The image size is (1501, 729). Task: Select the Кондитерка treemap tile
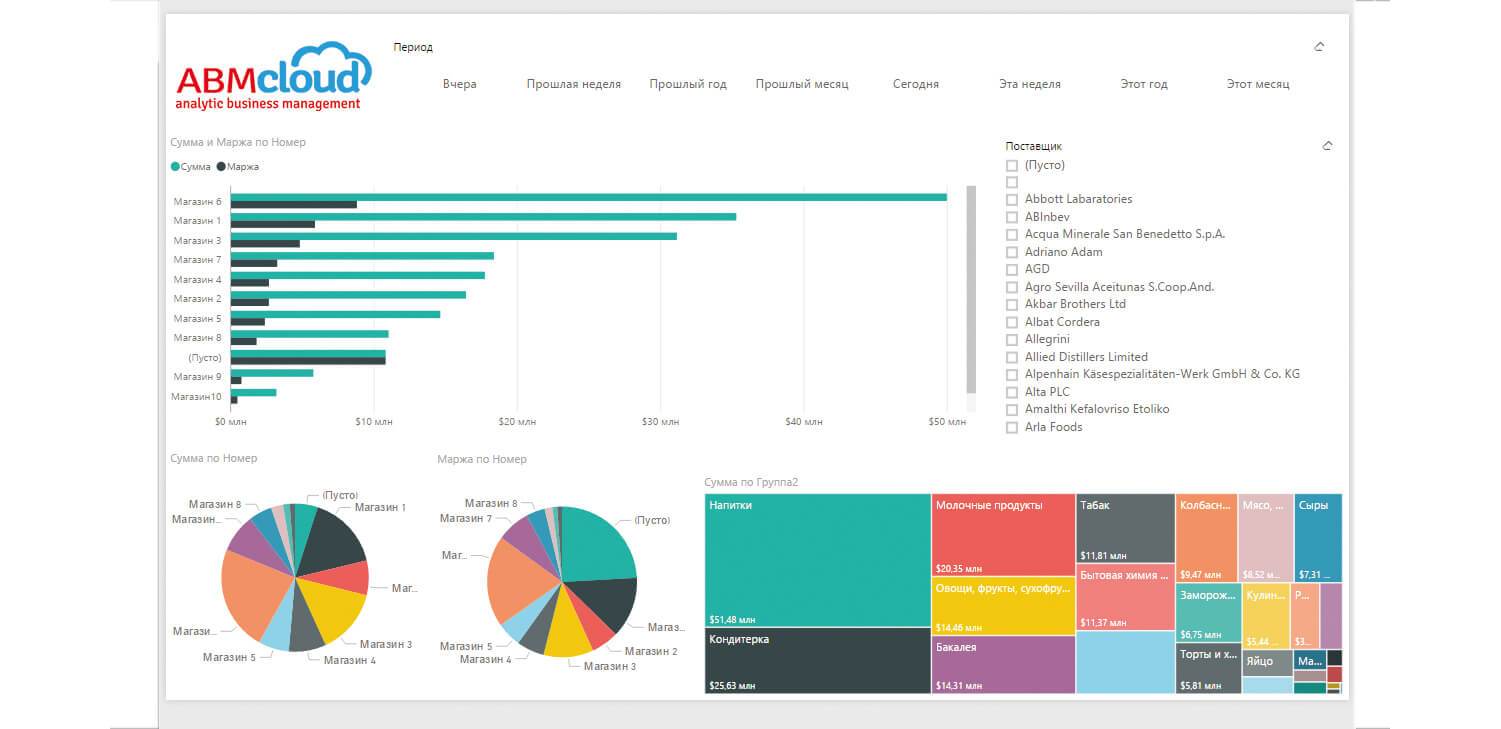817,660
